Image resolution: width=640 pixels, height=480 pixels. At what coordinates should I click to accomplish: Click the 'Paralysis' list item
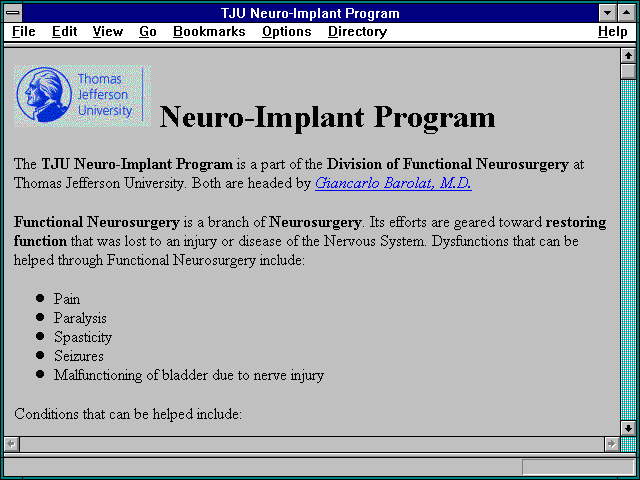(80, 318)
